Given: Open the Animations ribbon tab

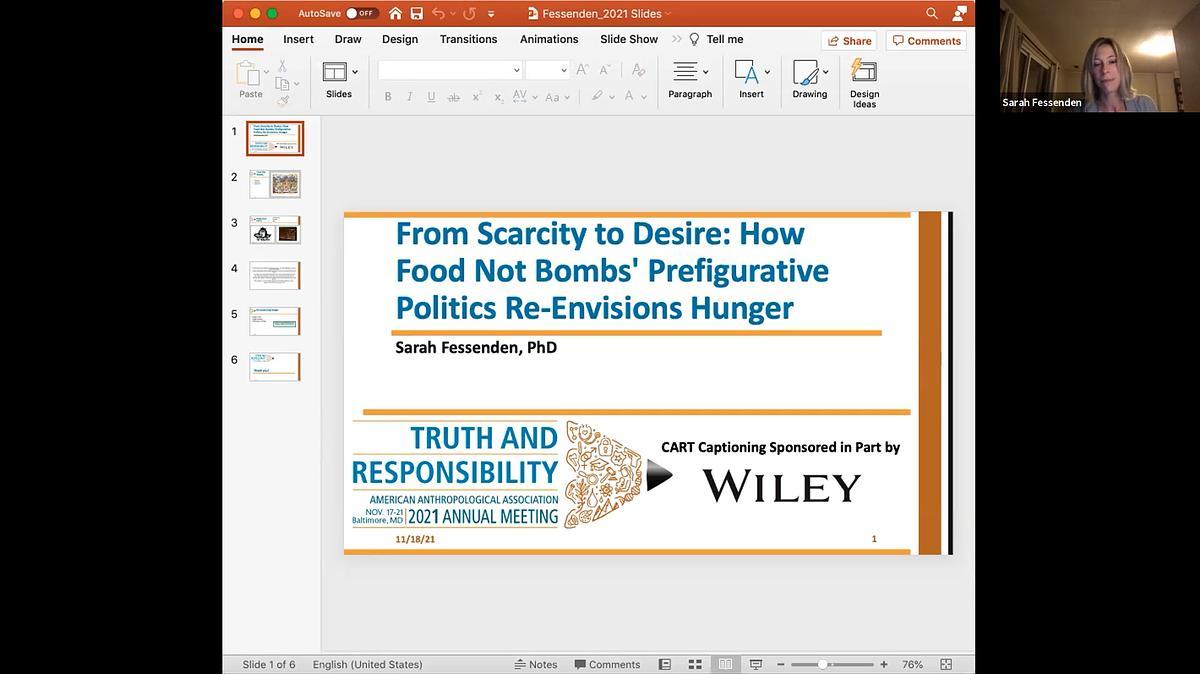Looking at the screenshot, I should (x=549, y=40).
